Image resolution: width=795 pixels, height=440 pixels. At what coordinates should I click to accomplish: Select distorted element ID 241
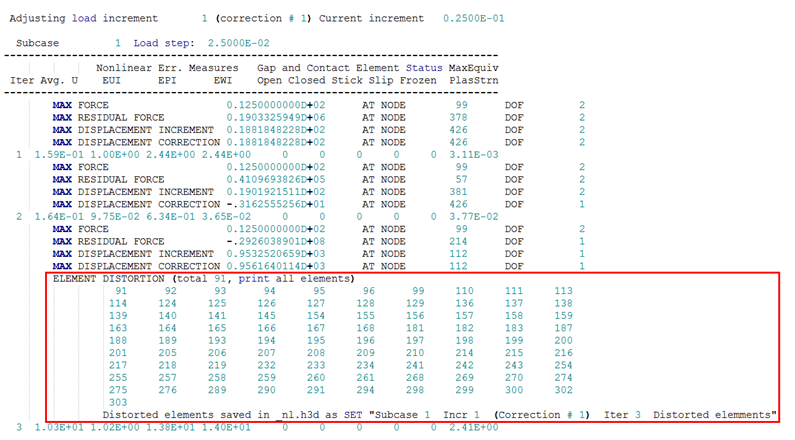[415, 365]
